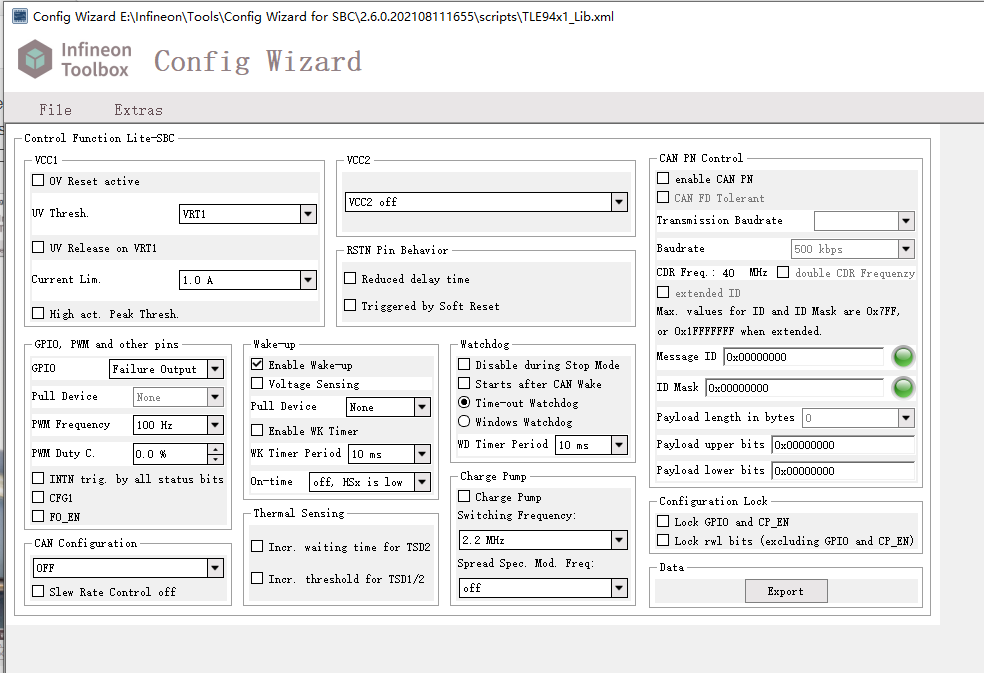The height and width of the screenshot is (673, 984).
Task: Click the green indicator beside ID Mask
Action: click(903, 387)
